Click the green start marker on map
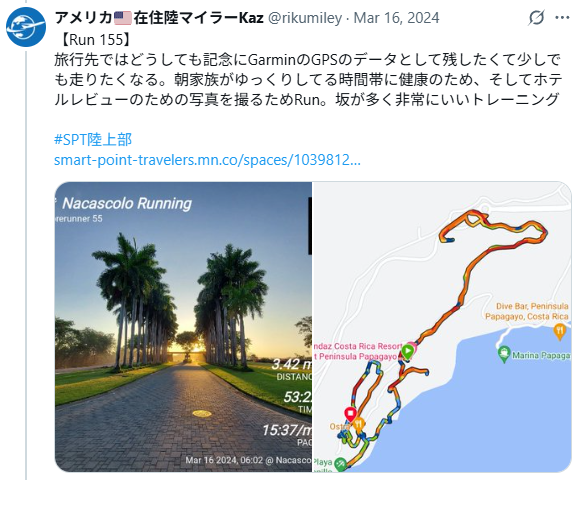The image size is (588, 514). click(x=408, y=351)
